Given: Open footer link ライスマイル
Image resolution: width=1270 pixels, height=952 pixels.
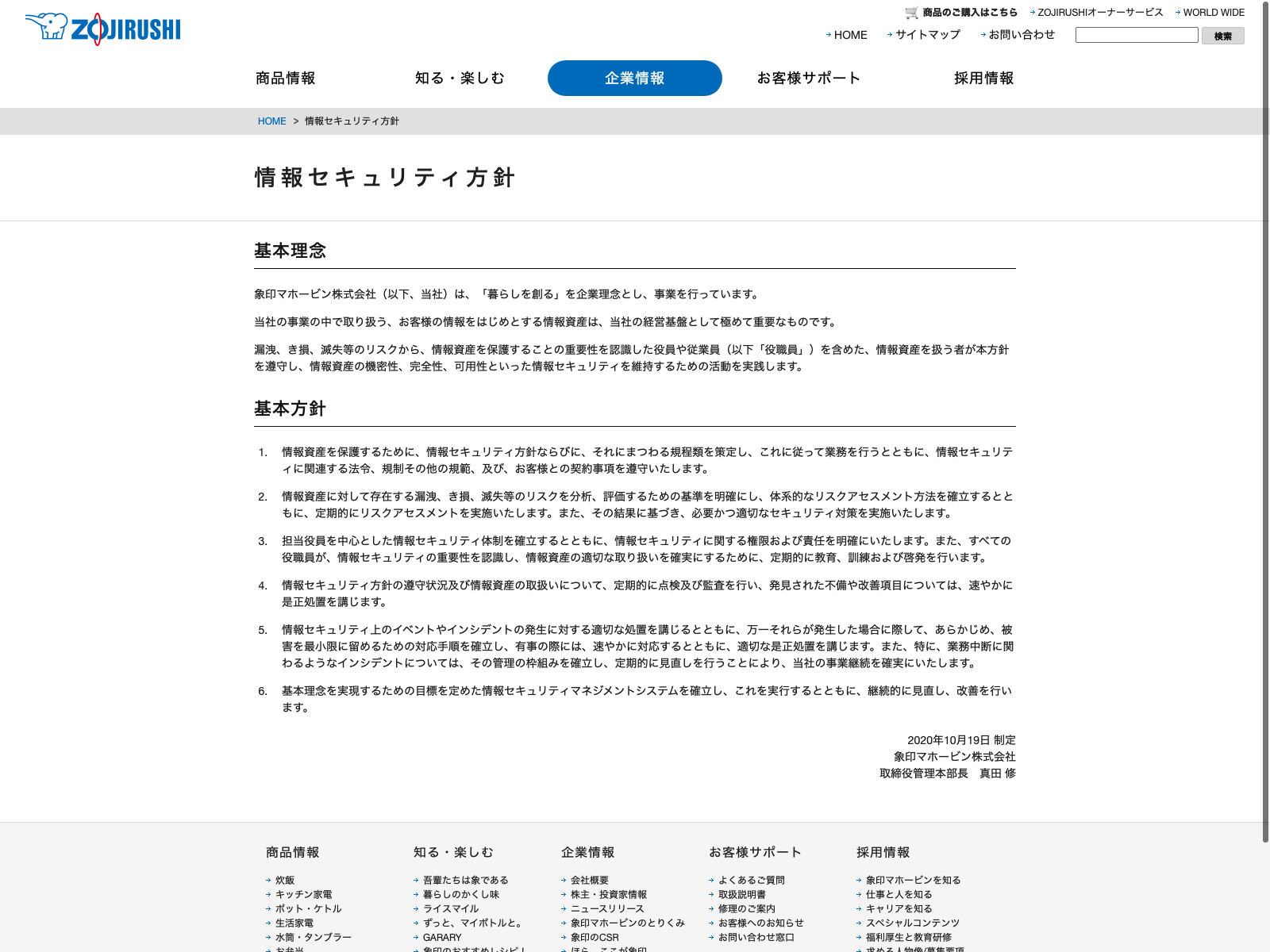Looking at the screenshot, I should 450,908.
